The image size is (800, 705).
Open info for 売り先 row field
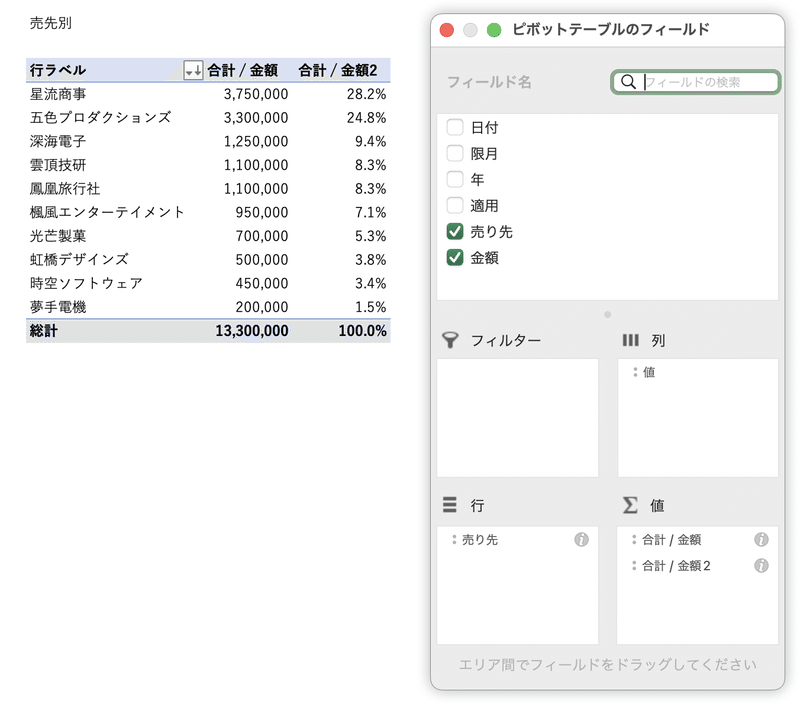click(x=581, y=539)
